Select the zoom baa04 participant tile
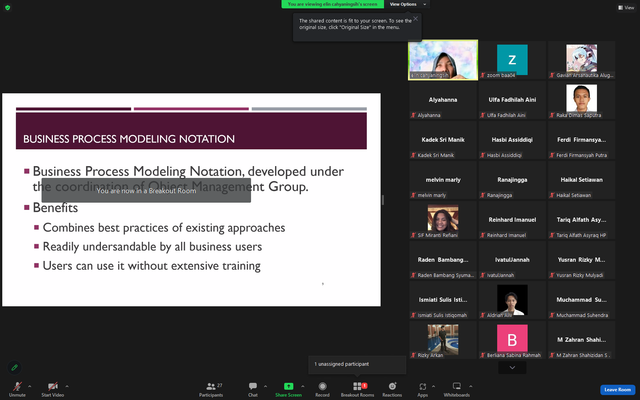The height and width of the screenshot is (400, 640). pyautogui.click(x=512, y=60)
